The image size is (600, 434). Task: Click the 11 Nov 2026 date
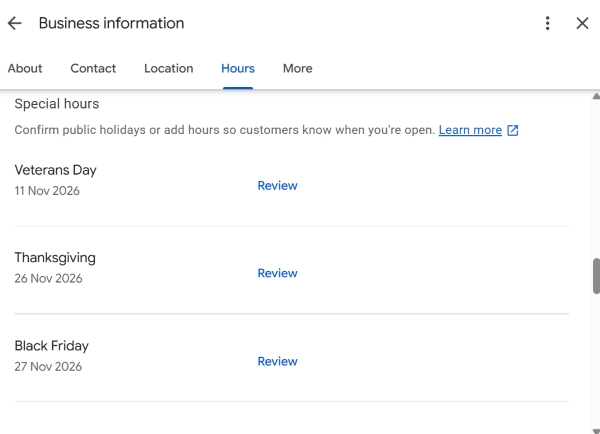click(x=47, y=191)
